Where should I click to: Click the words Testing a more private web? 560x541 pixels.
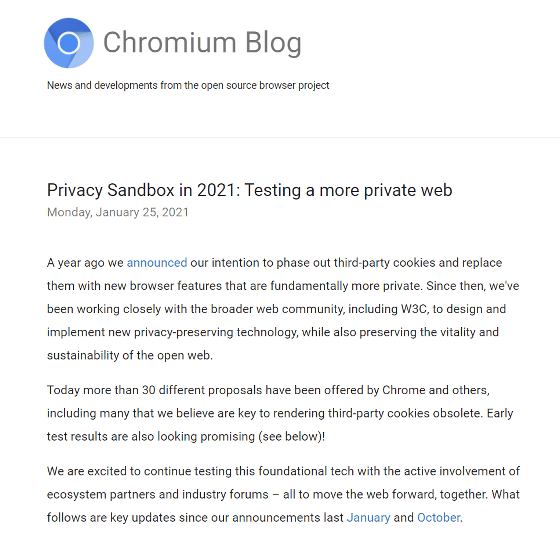(x=348, y=190)
